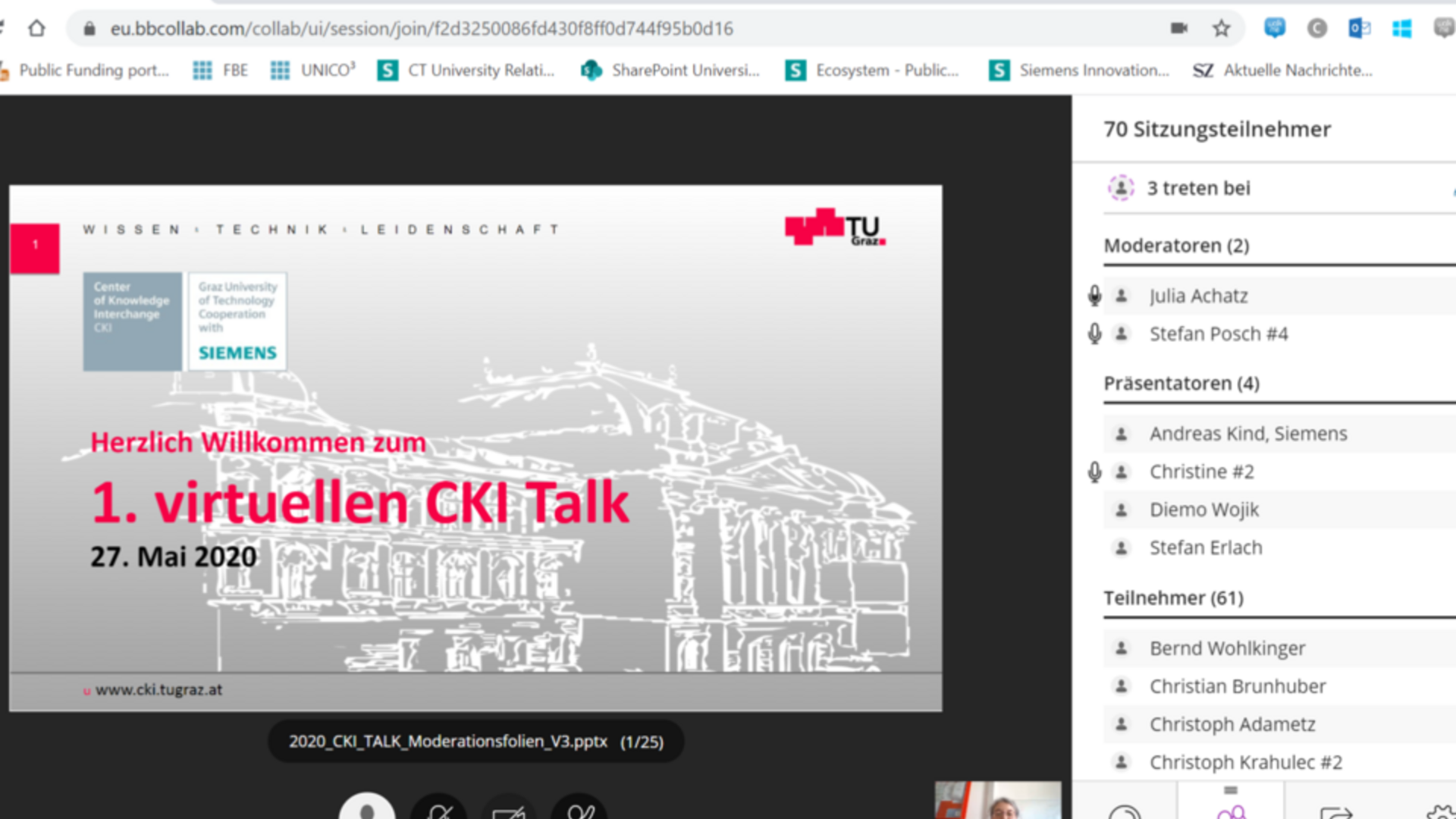Select avatar of Stefan Erlach
Image resolution: width=1456 pixels, height=819 pixels.
click(x=1122, y=548)
